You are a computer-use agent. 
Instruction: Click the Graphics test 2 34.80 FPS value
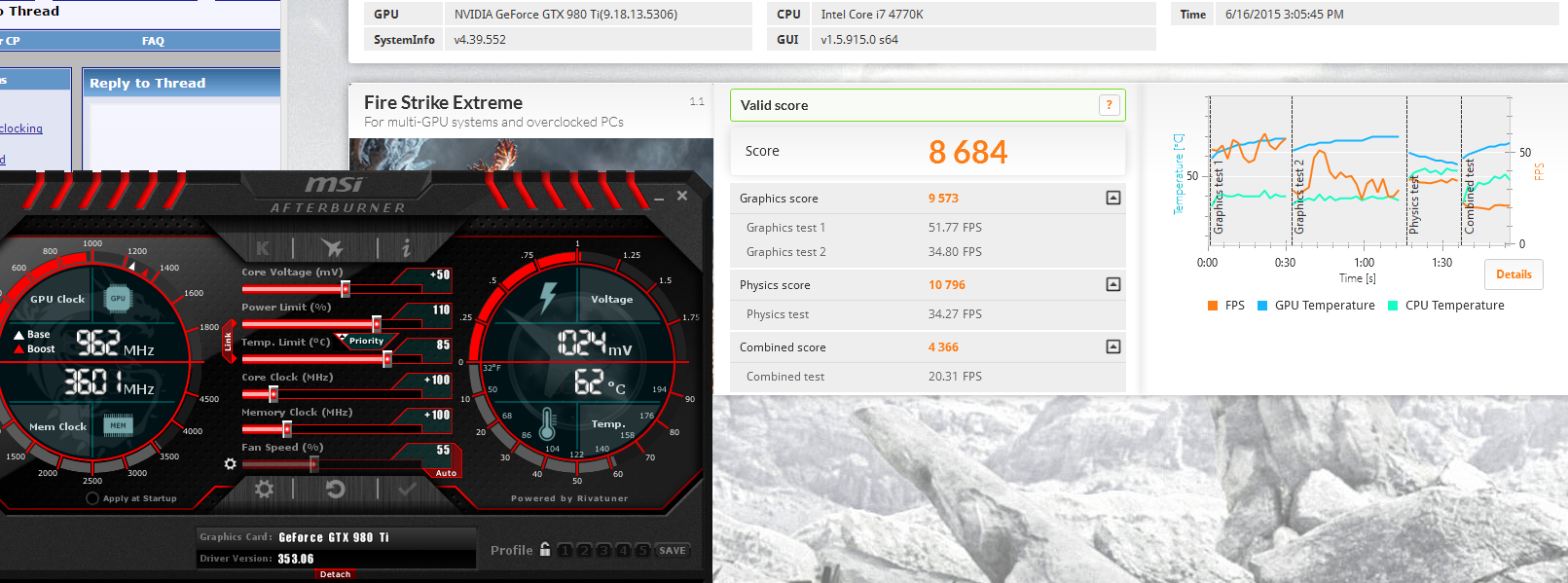(955, 251)
